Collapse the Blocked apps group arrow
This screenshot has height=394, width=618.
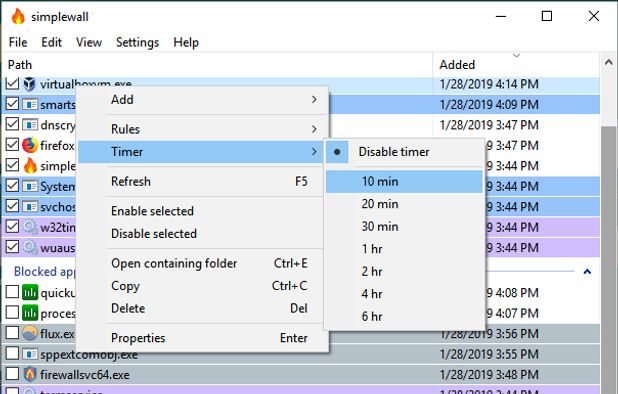pyautogui.click(x=587, y=271)
